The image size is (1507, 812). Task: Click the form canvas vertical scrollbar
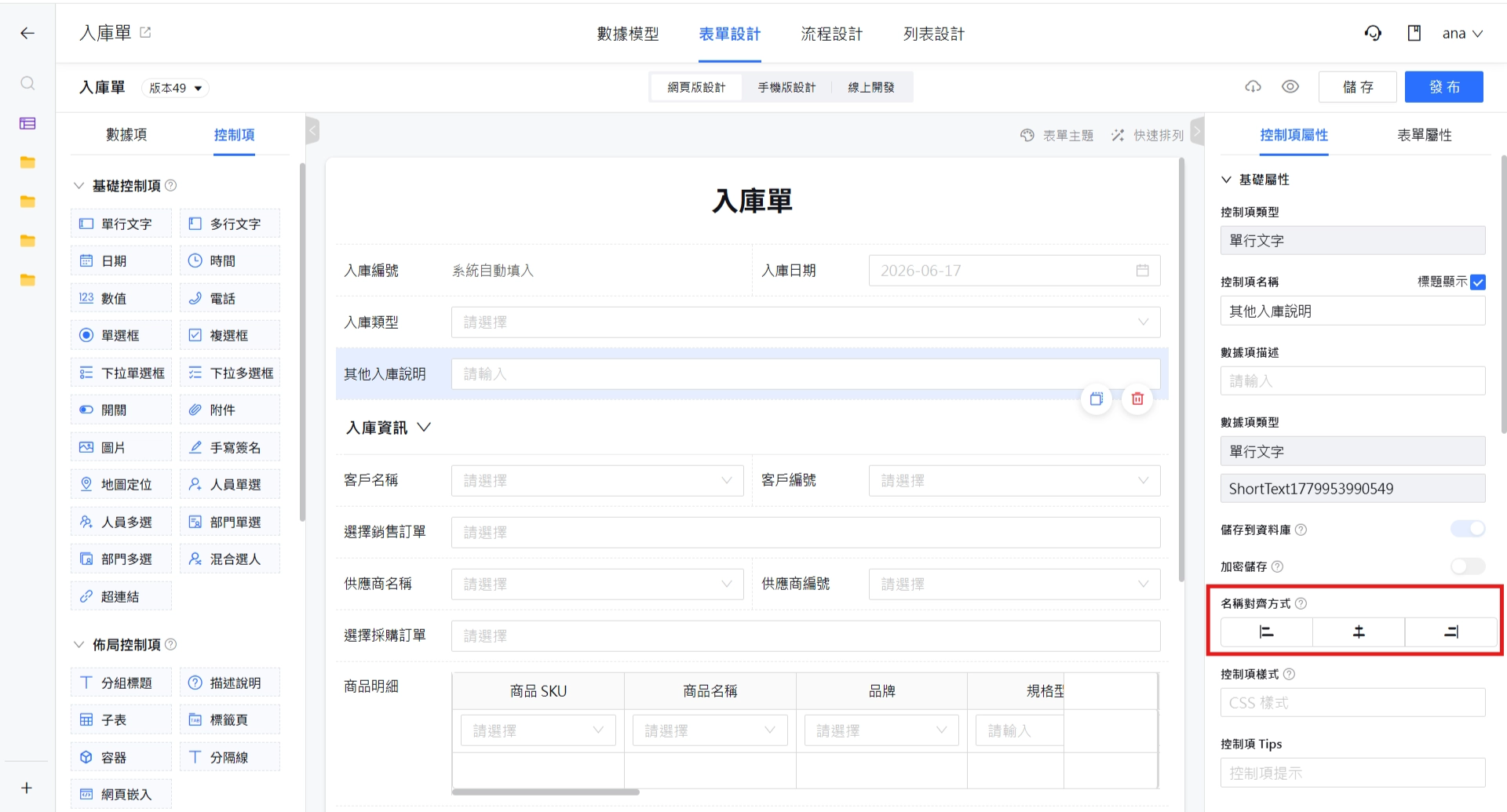point(1181,369)
